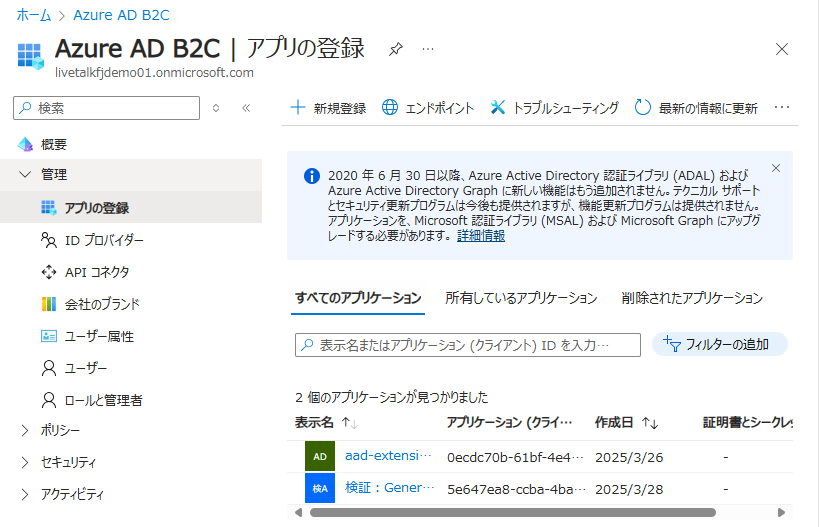Click horizontal scrollbar right arrow
Image resolution: width=819 pixels, height=527 pixels.
(781, 512)
